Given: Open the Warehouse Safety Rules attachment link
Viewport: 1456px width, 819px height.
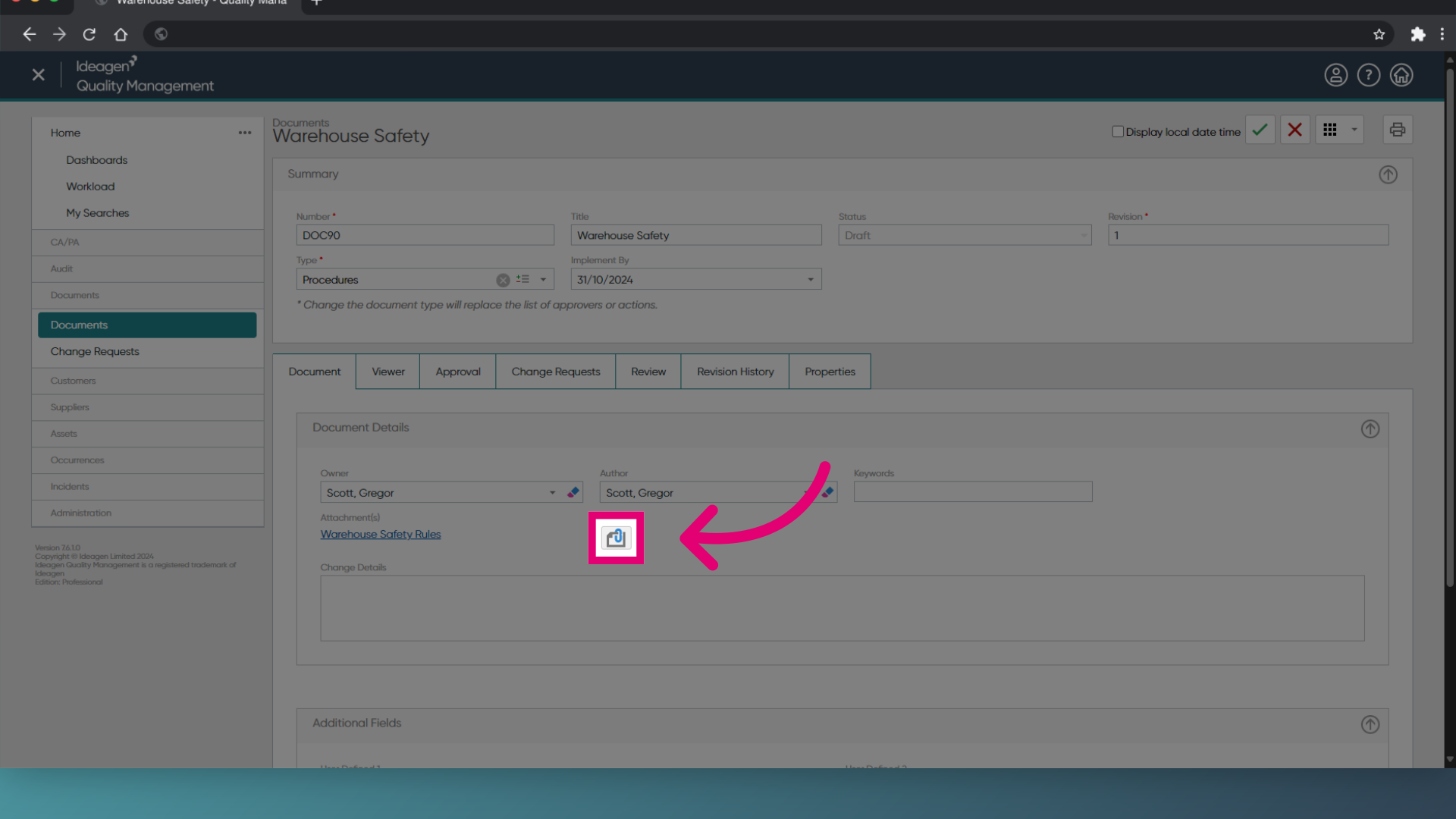Looking at the screenshot, I should (381, 534).
